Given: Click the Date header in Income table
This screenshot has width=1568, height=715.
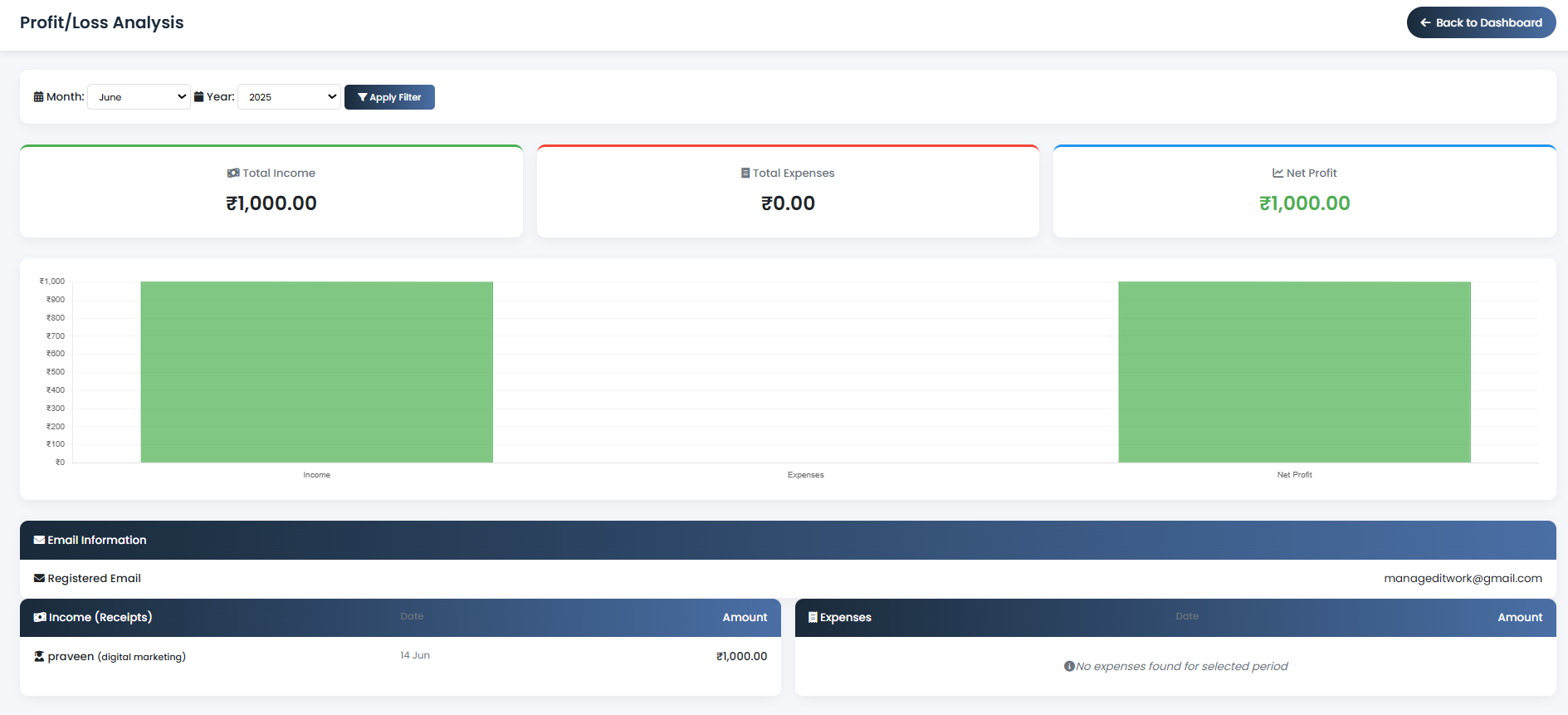Looking at the screenshot, I should click(412, 616).
